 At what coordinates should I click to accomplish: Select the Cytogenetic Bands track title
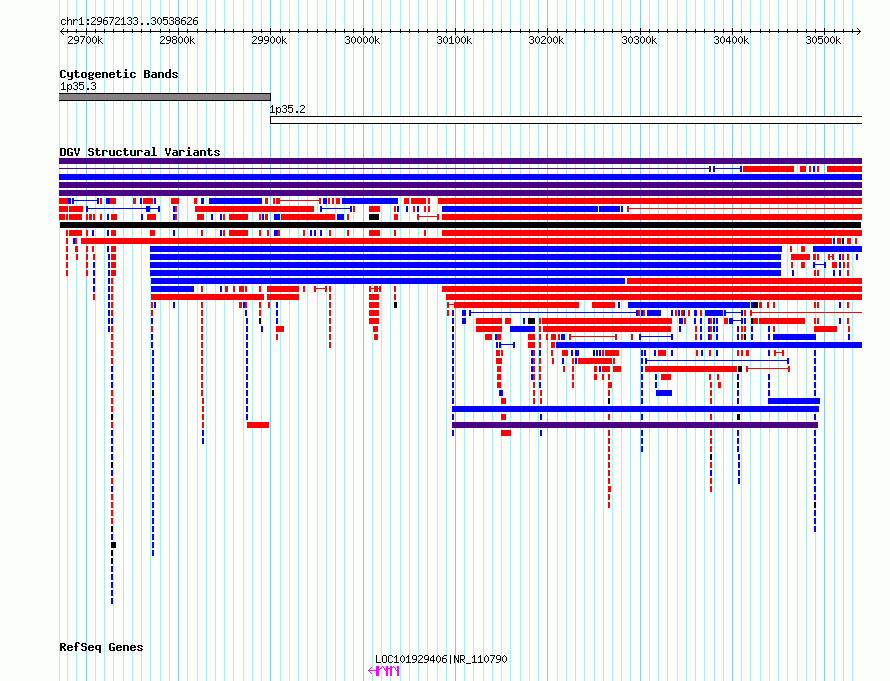[119, 74]
